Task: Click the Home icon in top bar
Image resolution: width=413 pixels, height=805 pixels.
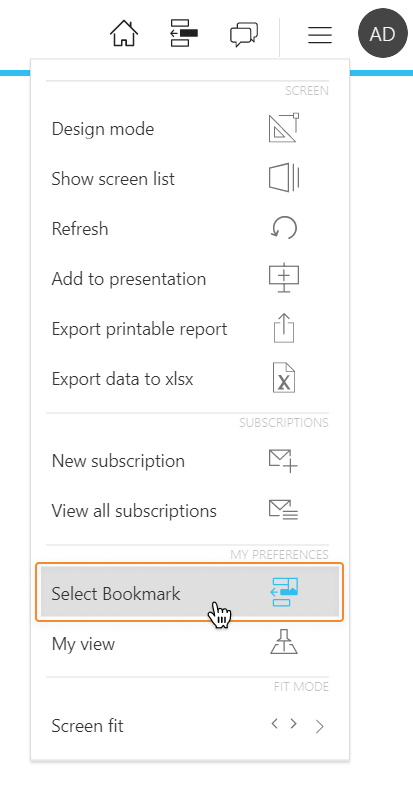Action: point(124,34)
